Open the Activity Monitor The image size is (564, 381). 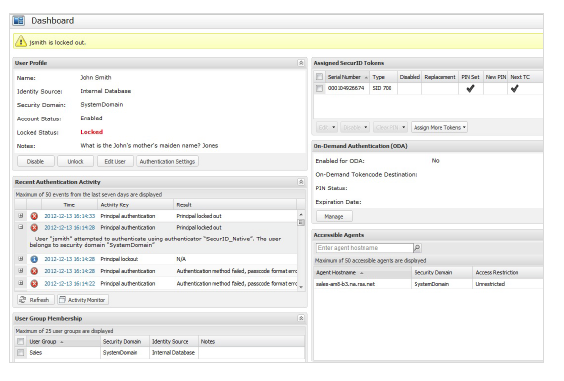coord(83,300)
